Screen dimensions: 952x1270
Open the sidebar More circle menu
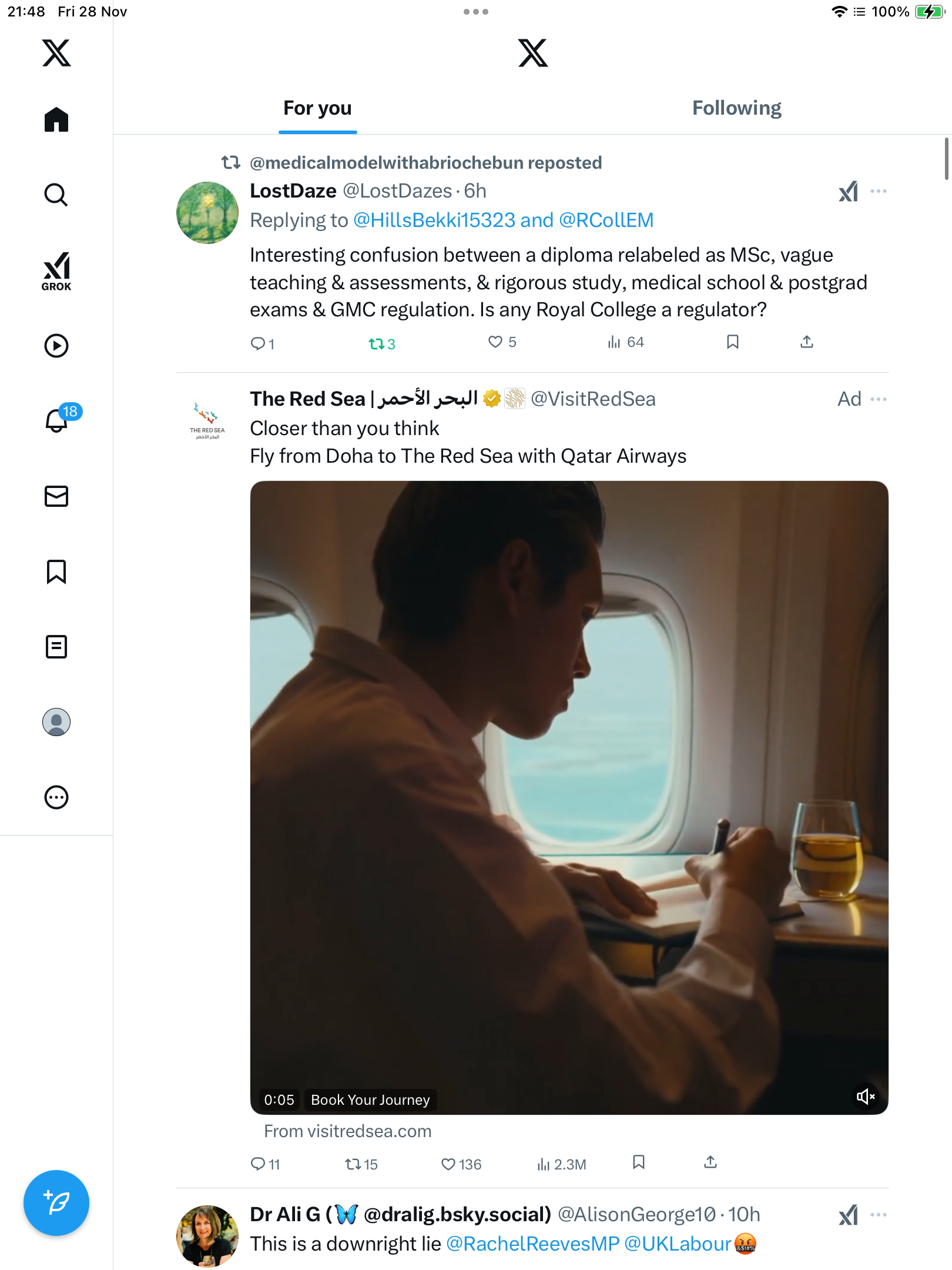coord(56,797)
